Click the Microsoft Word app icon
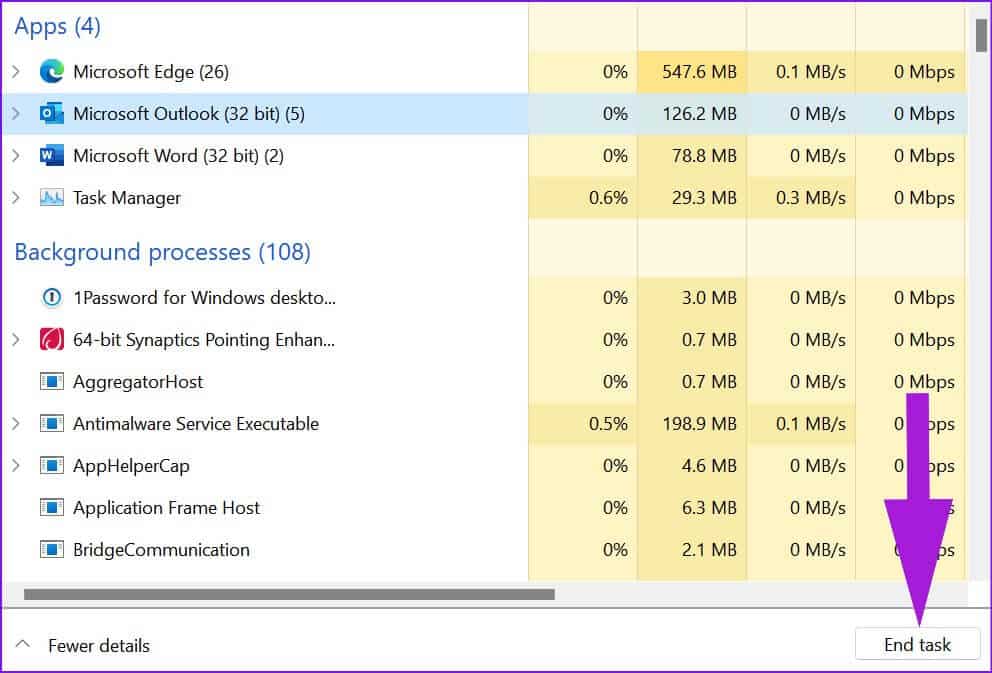 (x=51, y=156)
